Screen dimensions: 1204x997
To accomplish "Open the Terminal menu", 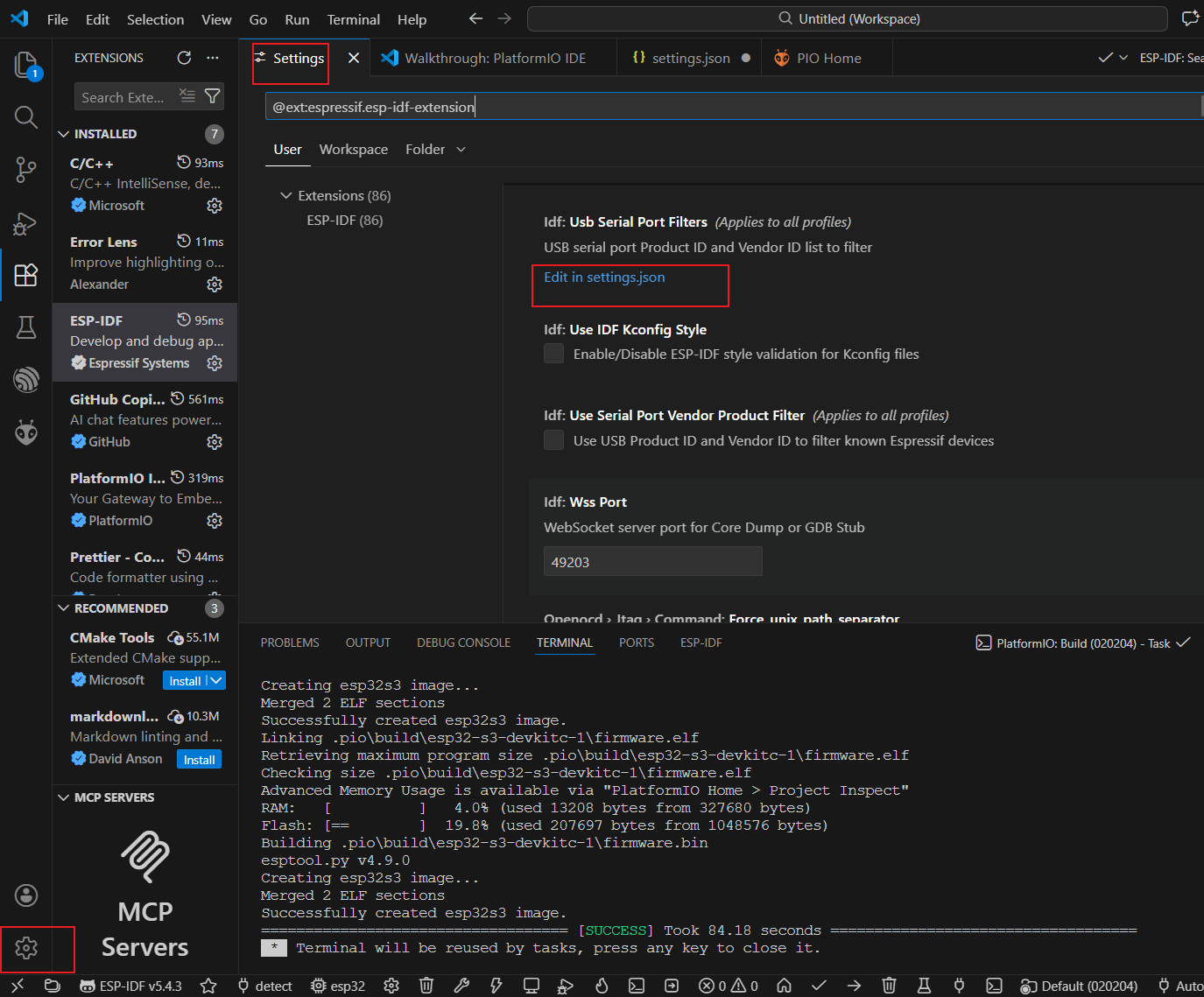I will tap(353, 19).
